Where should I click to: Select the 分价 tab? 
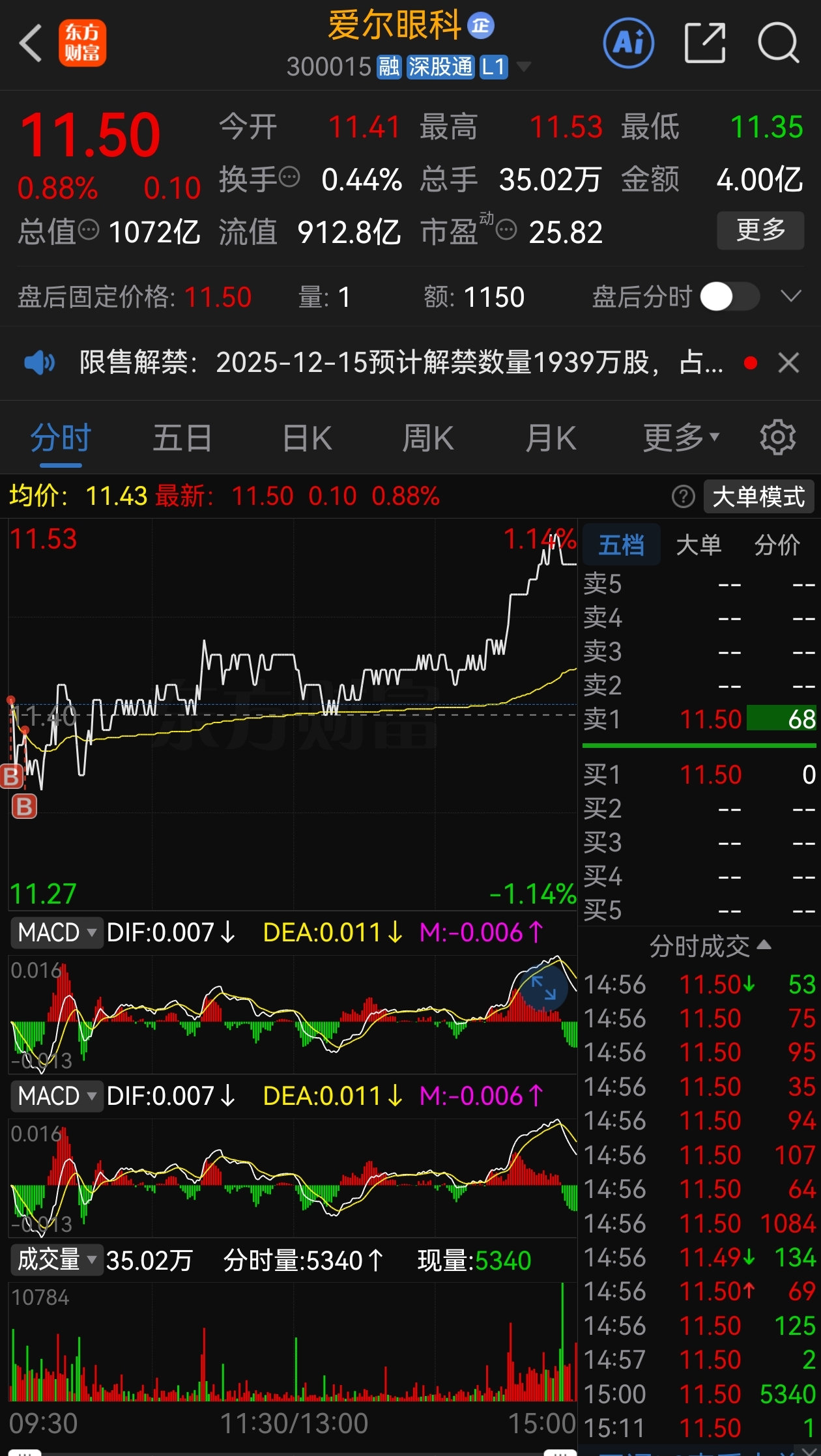point(777,545)
